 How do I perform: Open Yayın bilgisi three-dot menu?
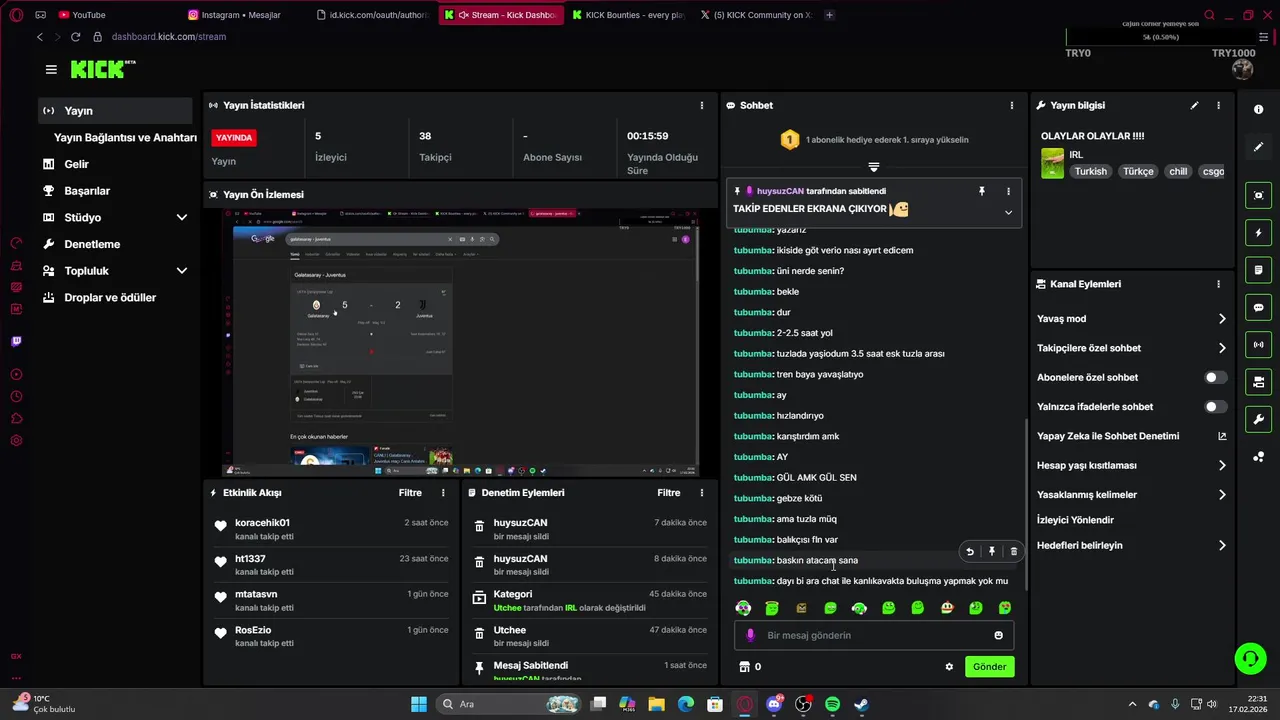1218,105
